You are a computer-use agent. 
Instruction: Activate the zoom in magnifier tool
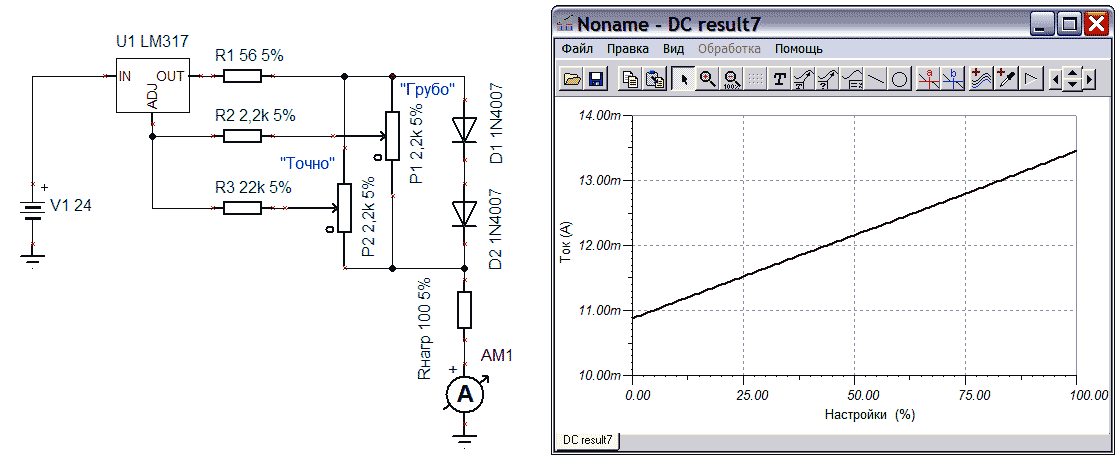pos(708,80)
